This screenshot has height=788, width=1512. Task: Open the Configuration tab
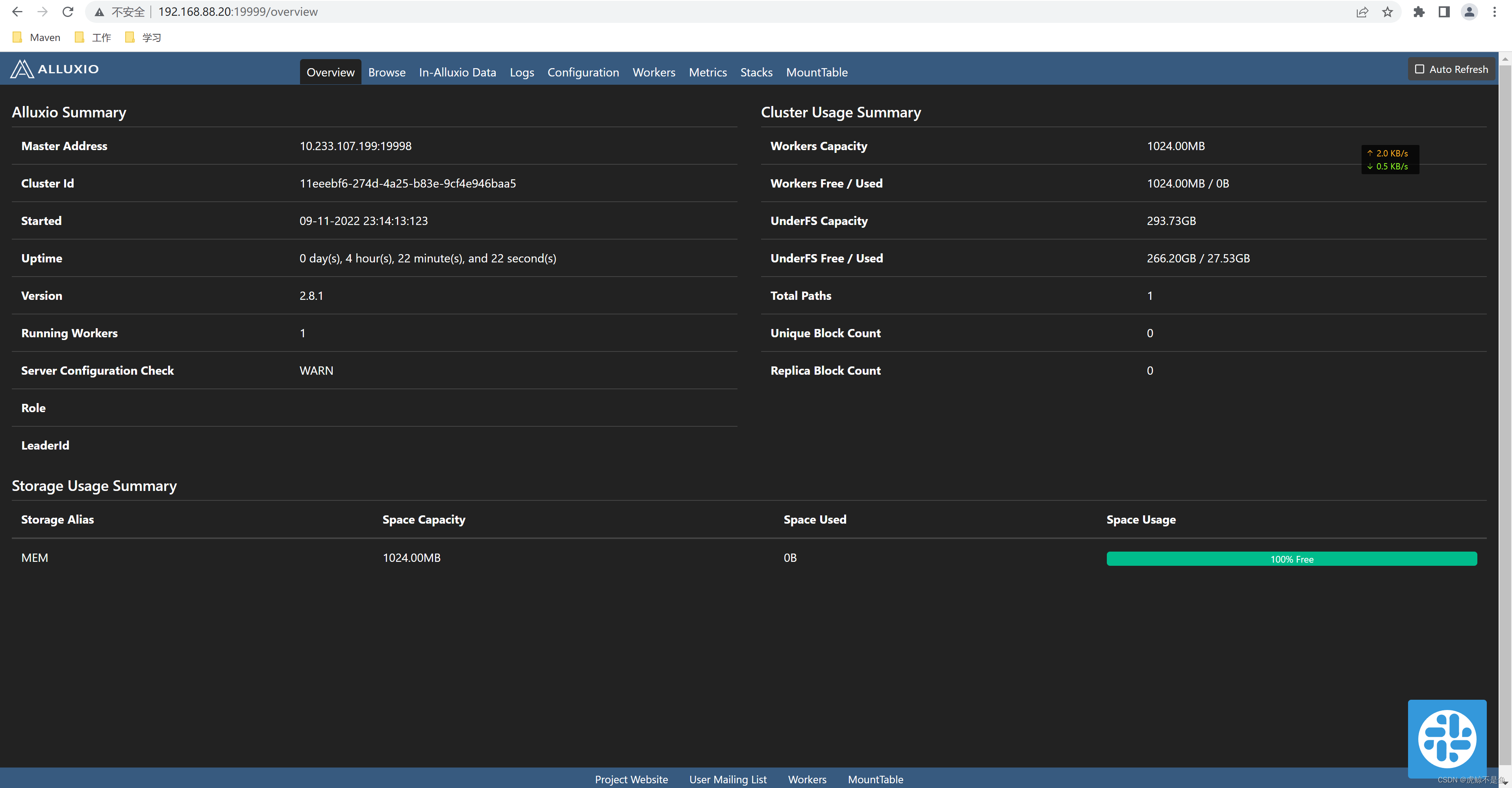coord(583,72)
